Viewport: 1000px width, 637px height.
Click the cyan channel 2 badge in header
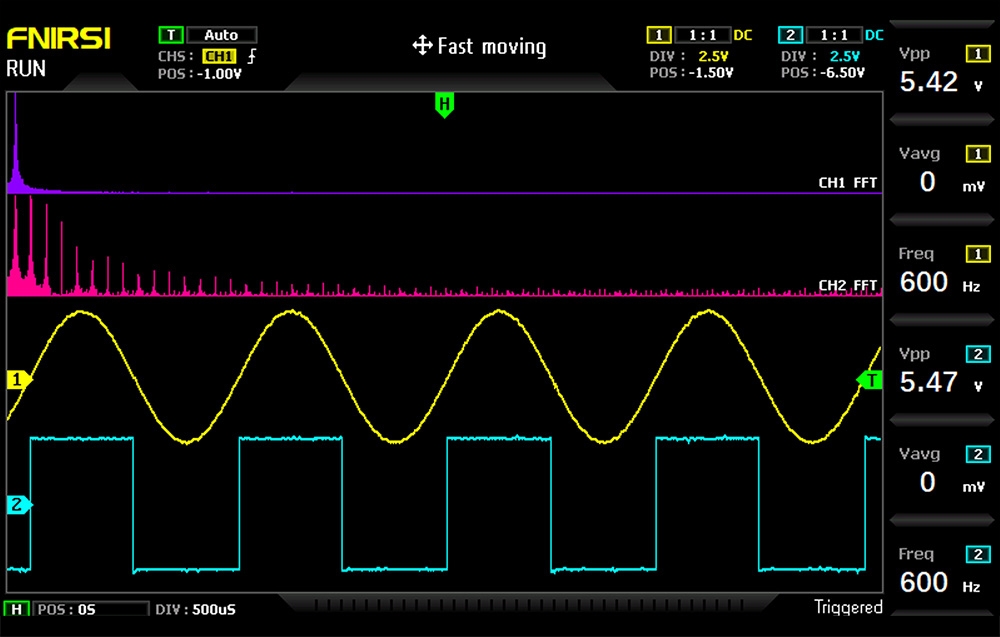[x=789, y=35]
